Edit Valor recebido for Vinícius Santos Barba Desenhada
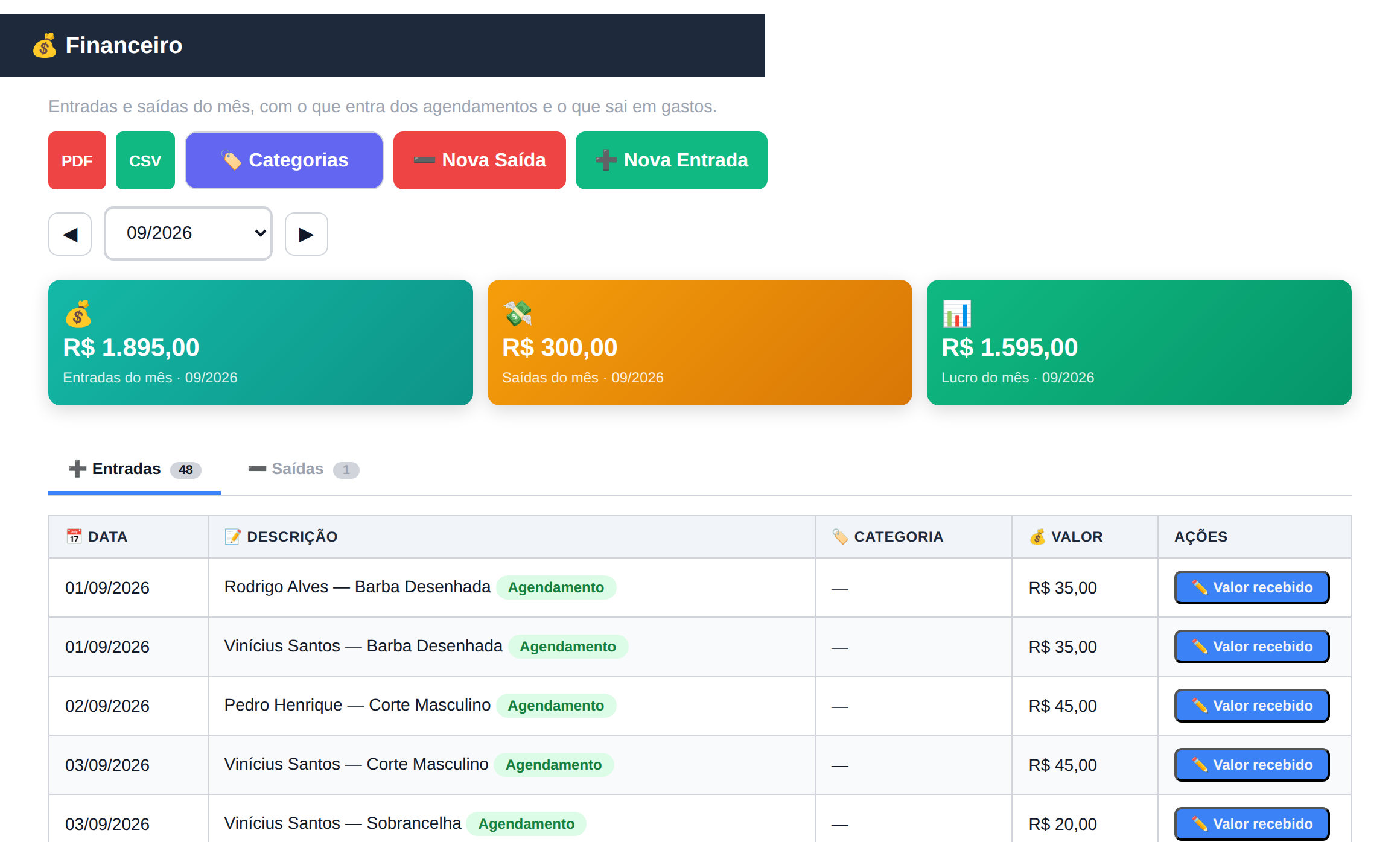The height and width of the screenshot is (842, 1400). coord(1252,647)
